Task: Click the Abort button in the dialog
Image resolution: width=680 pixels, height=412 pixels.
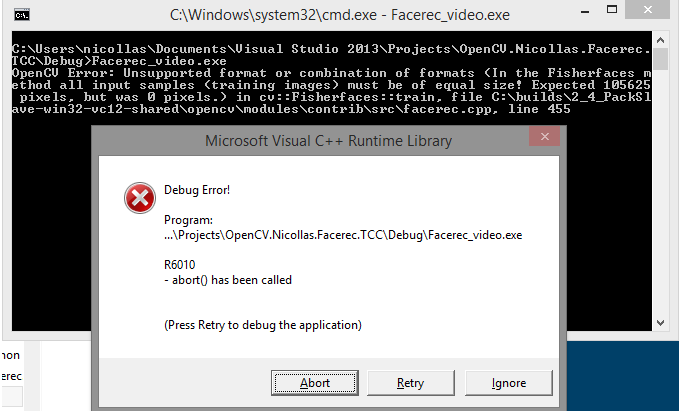Action: click(x=314, y=383)
